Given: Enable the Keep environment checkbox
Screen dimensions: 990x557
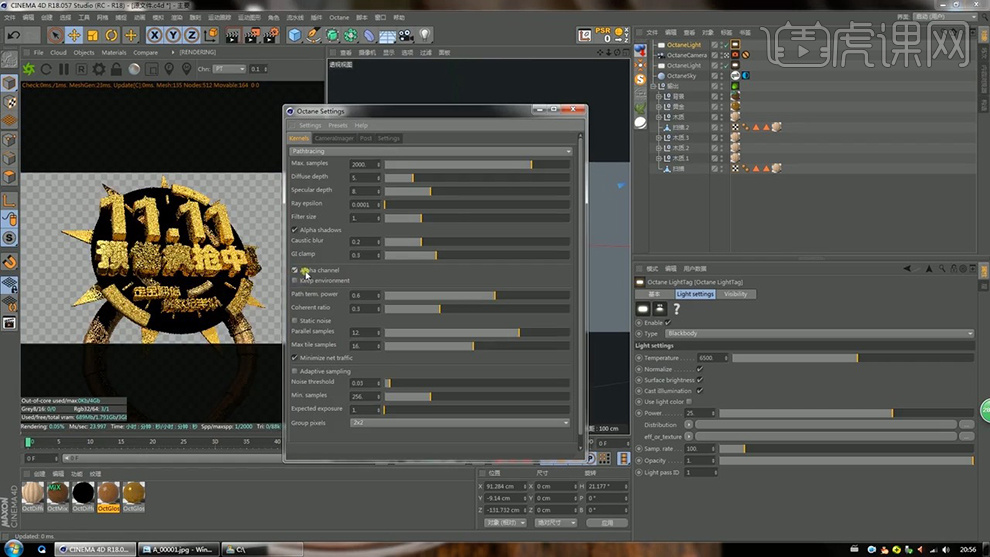Looking at the screenshot, I should click(x=294, y=280).
